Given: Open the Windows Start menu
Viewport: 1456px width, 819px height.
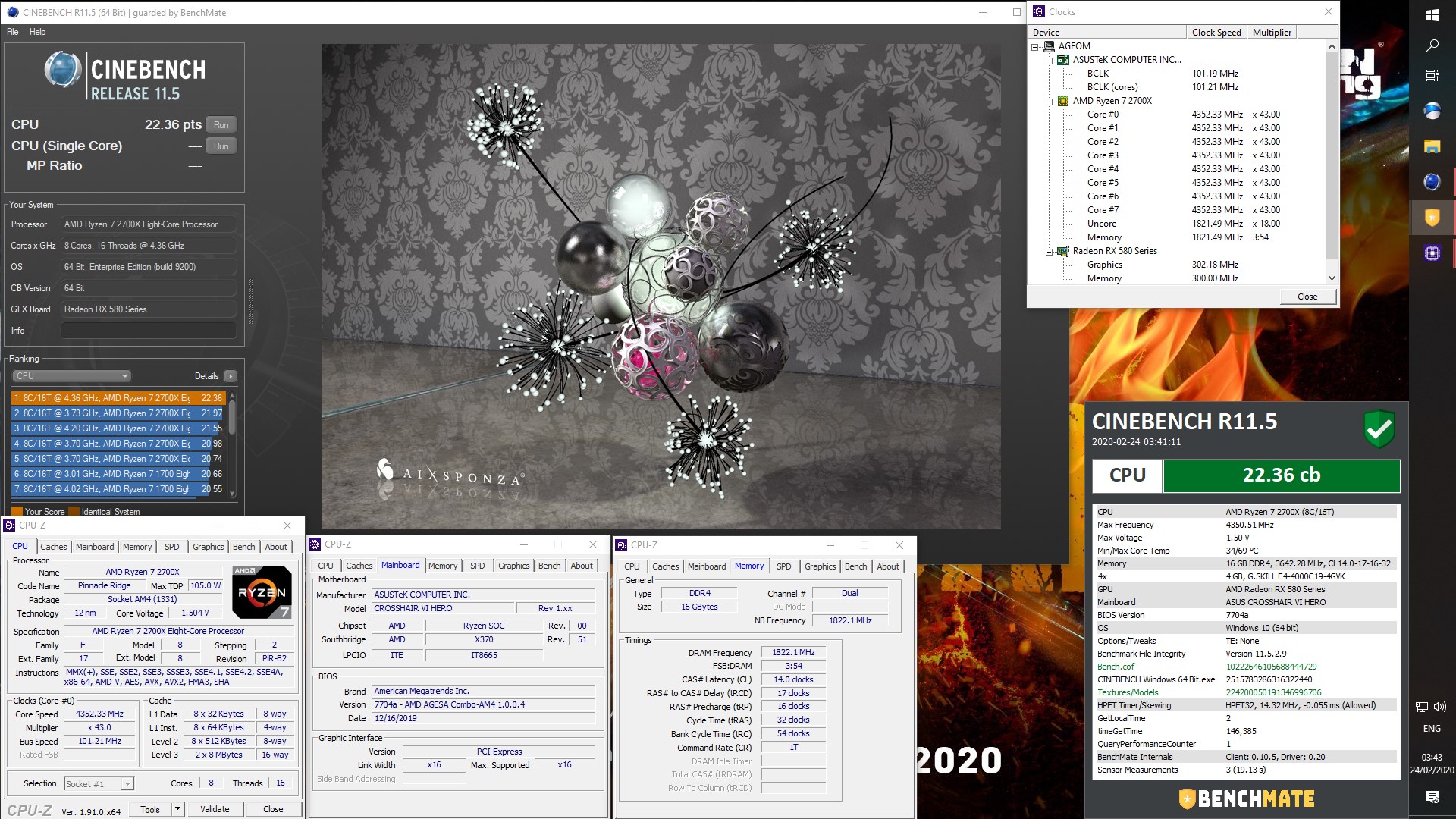Looking at the screenshot, I should click(x=1432, y=15).
